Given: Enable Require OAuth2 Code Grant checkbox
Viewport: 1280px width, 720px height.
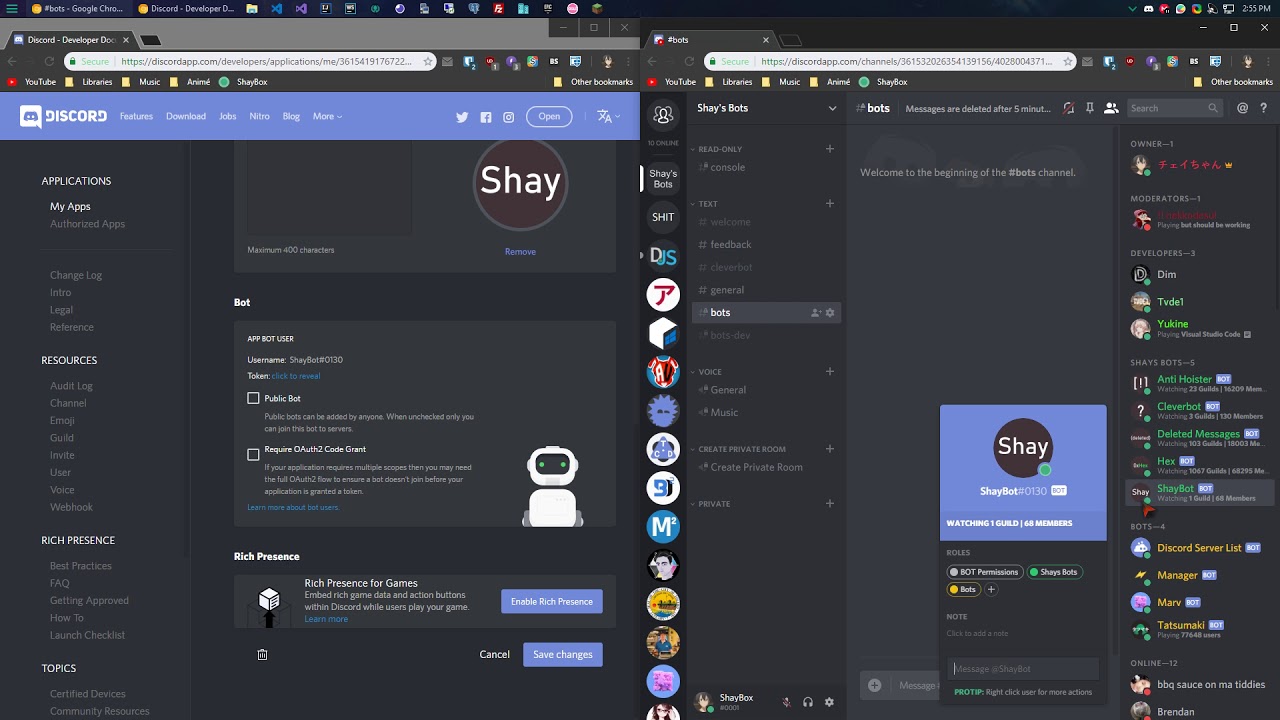Looking at the screenshot, I should pos(254,454).
